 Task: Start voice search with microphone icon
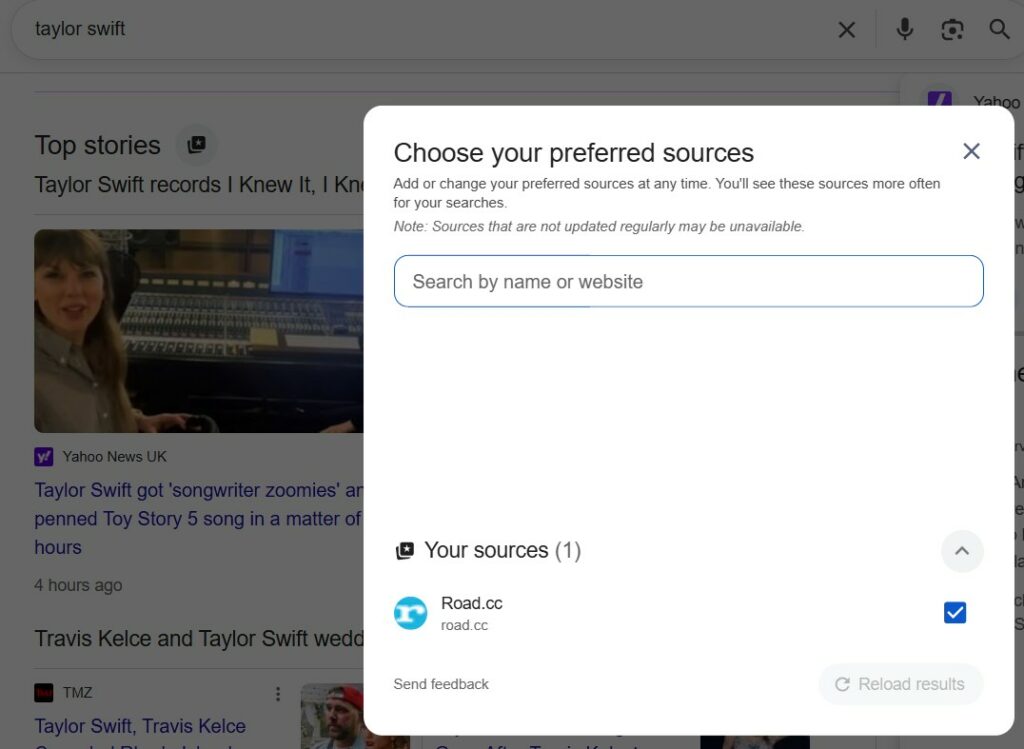pyautogui.click(x=904, y=29)
